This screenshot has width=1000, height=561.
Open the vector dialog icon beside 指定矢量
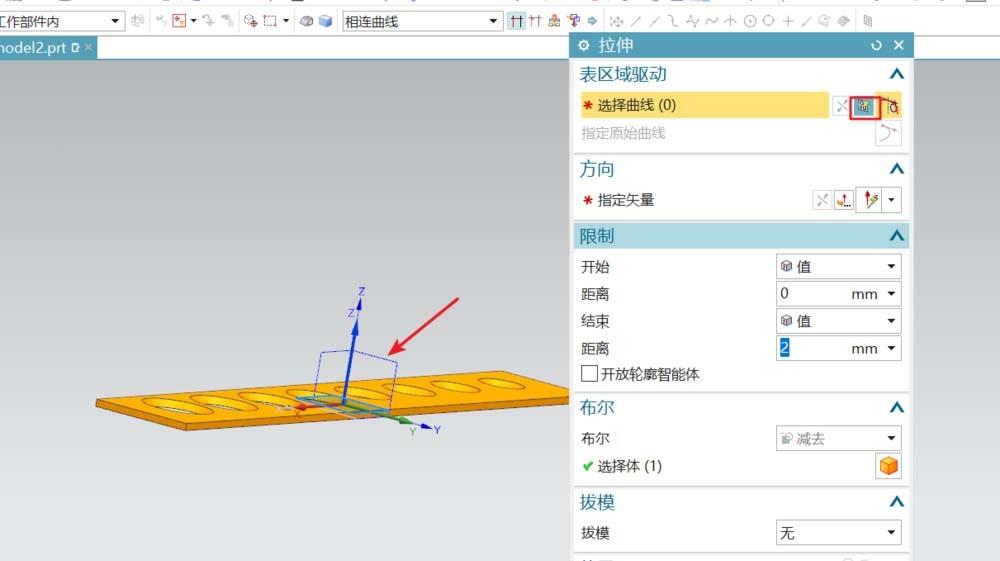point(844,200)
